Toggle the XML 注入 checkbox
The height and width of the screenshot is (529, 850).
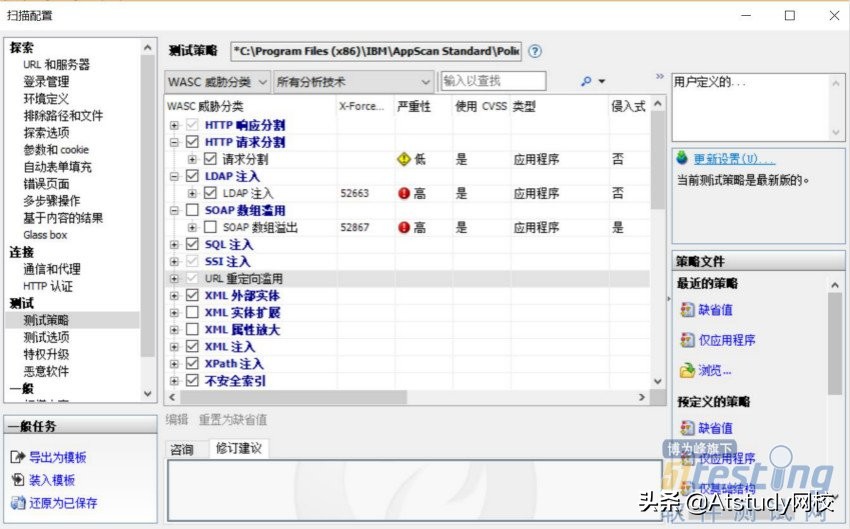[192, 346]
